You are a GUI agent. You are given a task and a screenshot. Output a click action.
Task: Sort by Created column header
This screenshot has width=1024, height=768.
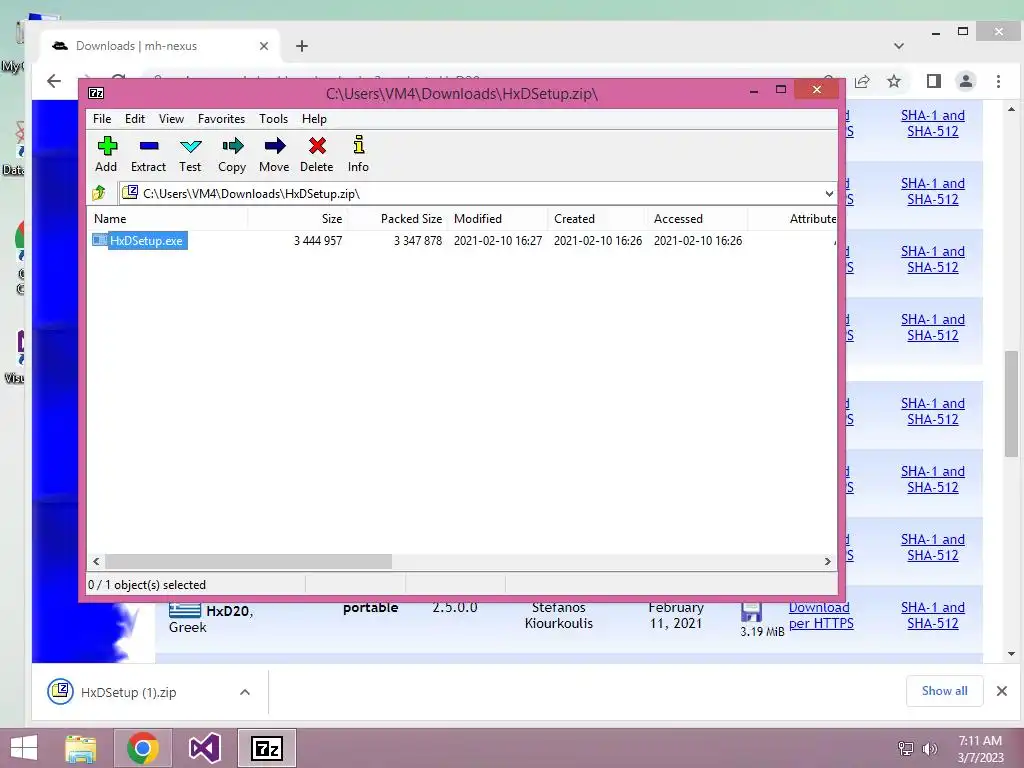click(x=598, y=219)
